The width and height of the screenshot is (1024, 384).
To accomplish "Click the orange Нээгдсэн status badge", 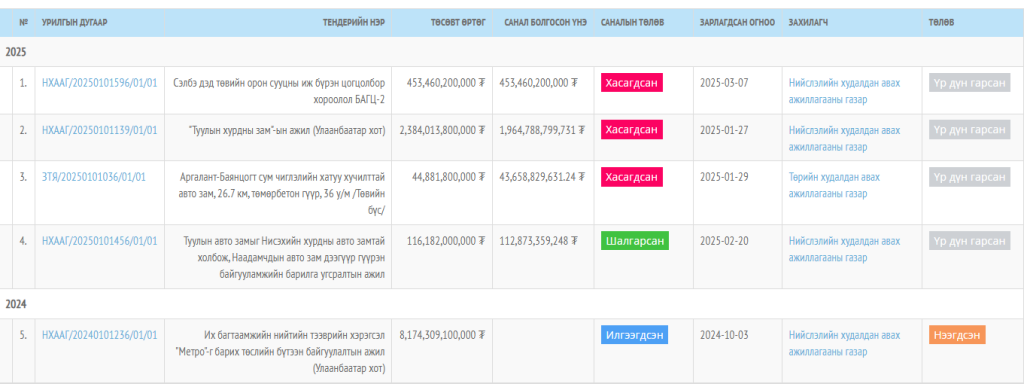I will (x=957, y=335).
